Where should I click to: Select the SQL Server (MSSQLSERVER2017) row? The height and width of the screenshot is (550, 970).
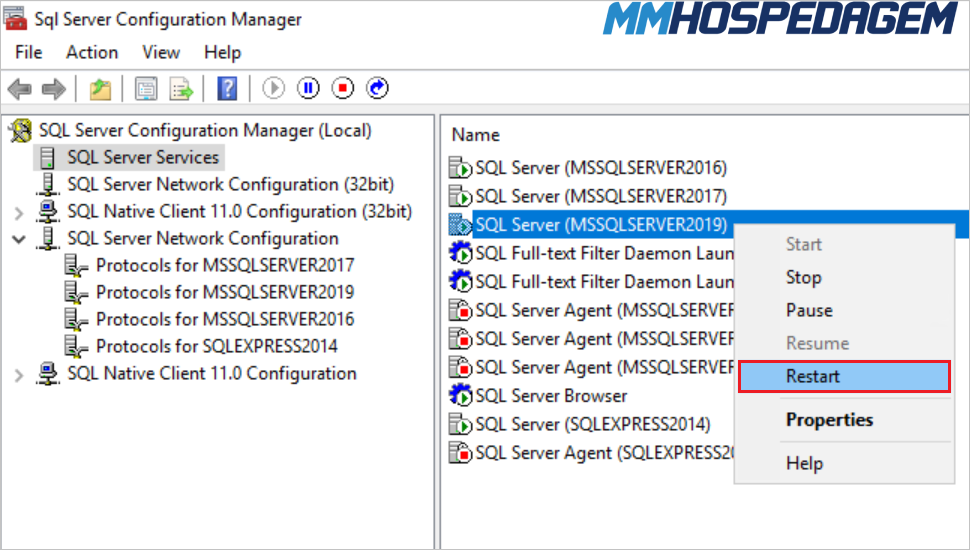coord(601,196)
